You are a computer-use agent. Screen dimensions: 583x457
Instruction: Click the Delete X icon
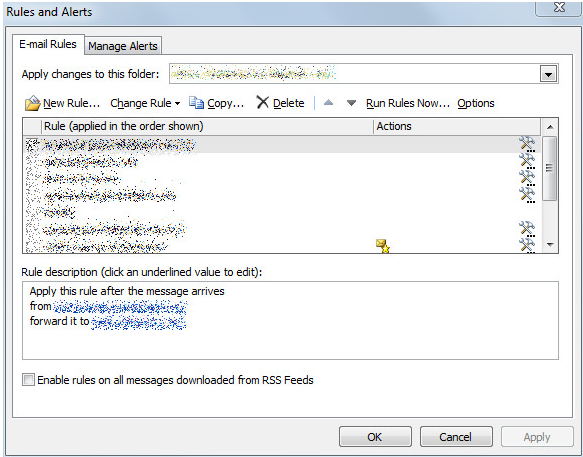pos(262,102)
